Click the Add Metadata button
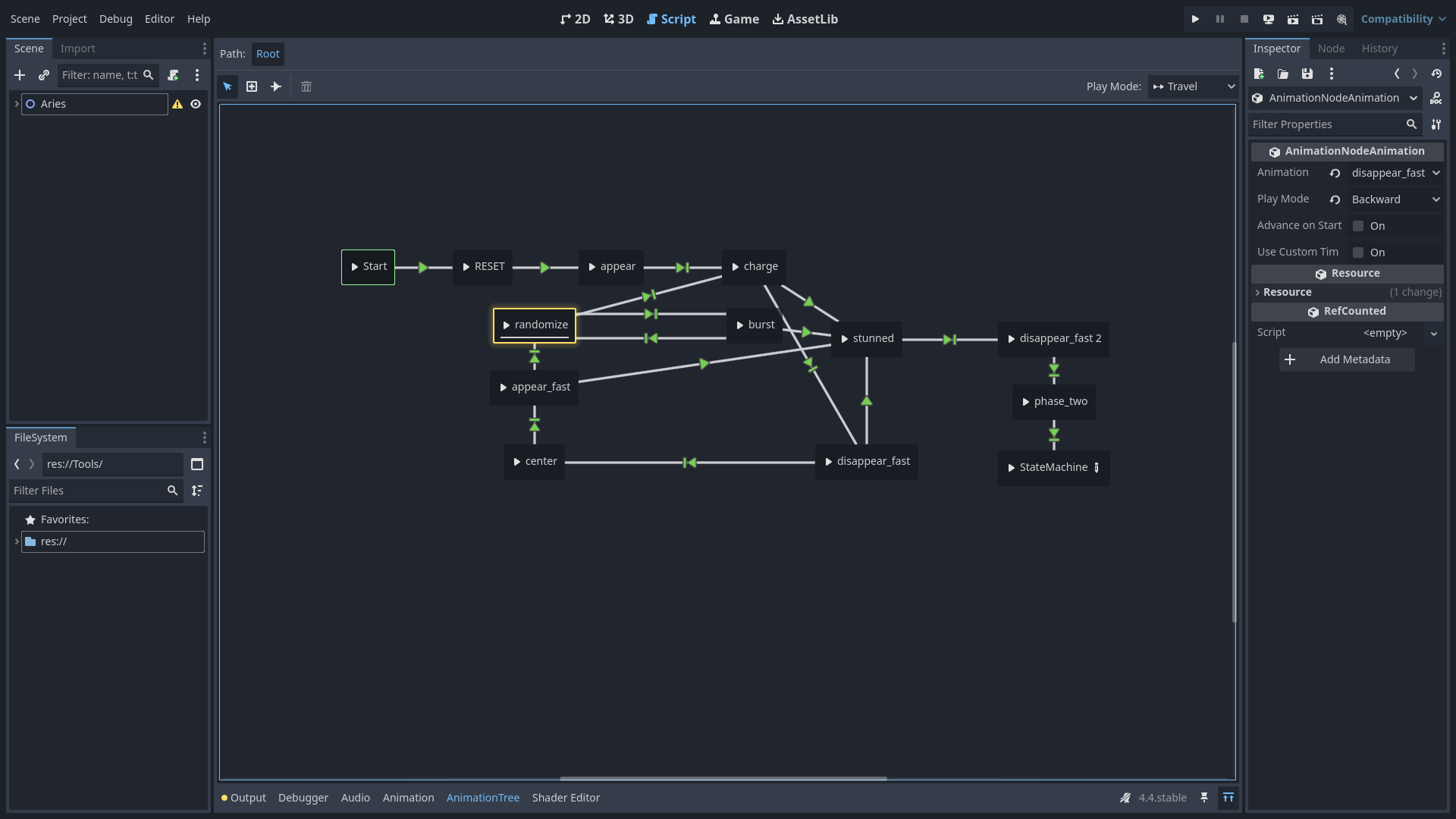The image size is (1456, 819). 1347,359
